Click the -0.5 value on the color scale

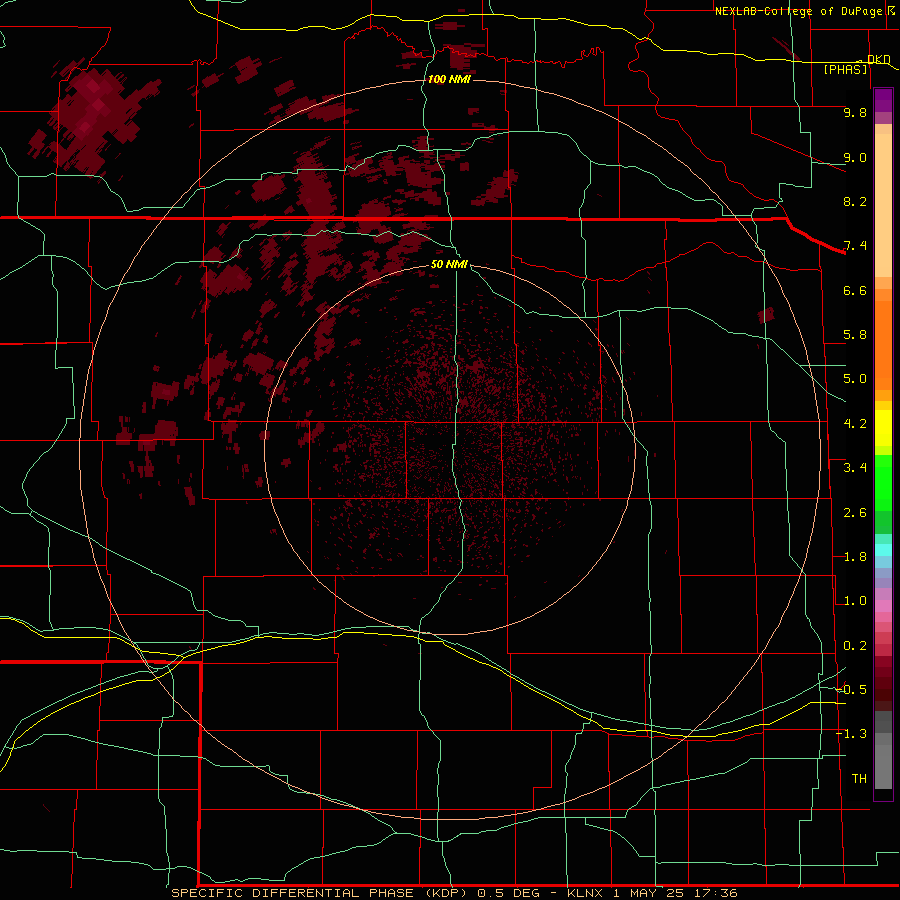pos(852,690)
